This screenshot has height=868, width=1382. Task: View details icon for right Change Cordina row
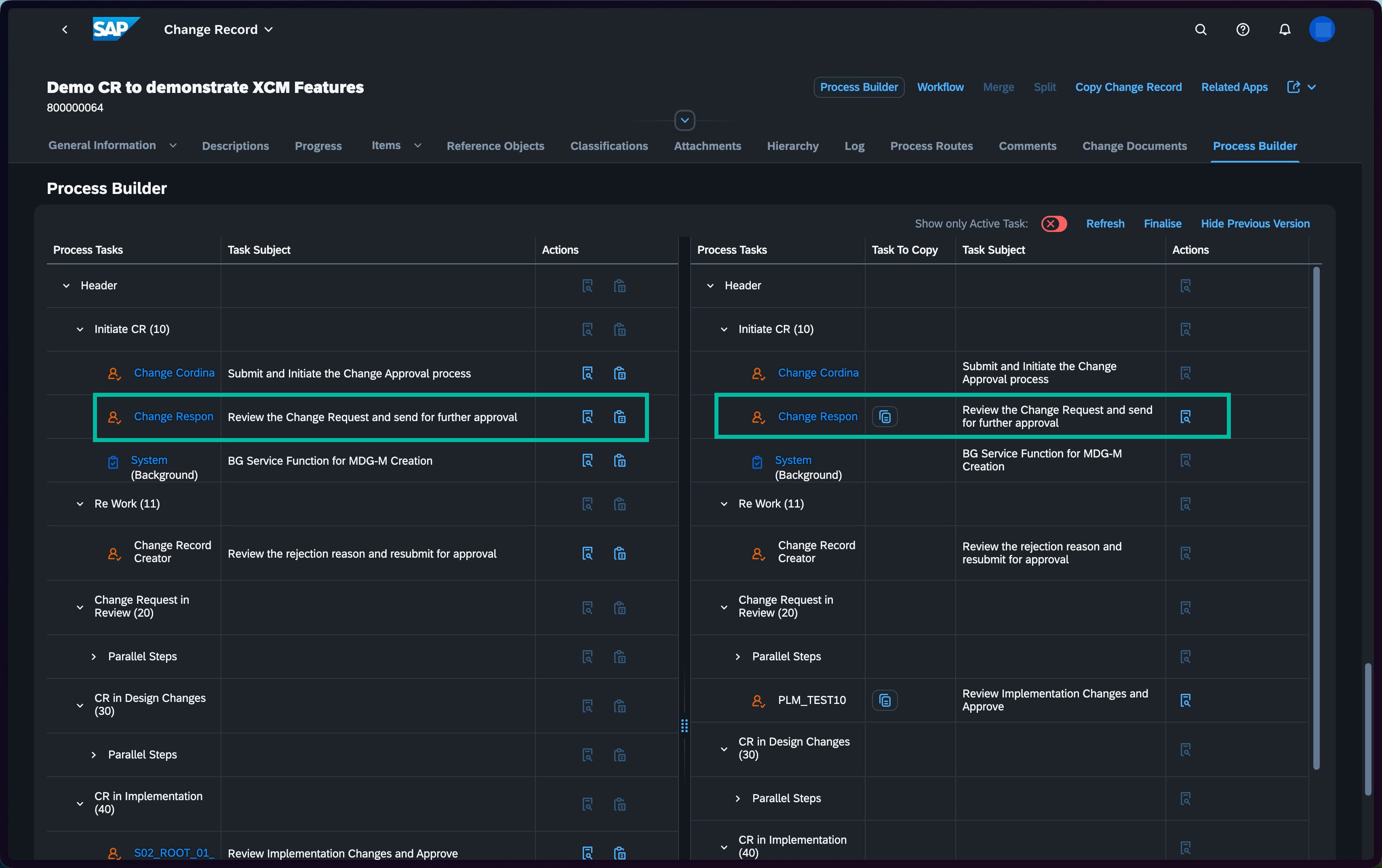point(1185,373)
